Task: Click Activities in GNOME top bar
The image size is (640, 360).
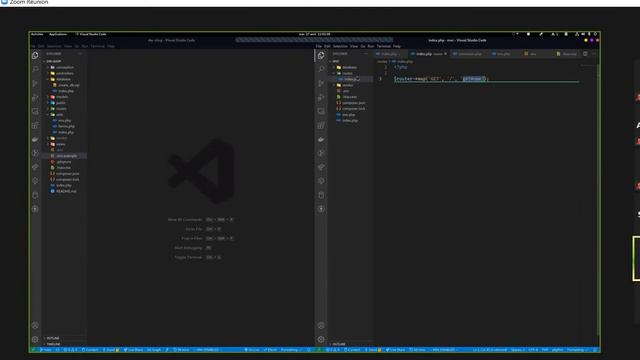Action: pos(37,34)
